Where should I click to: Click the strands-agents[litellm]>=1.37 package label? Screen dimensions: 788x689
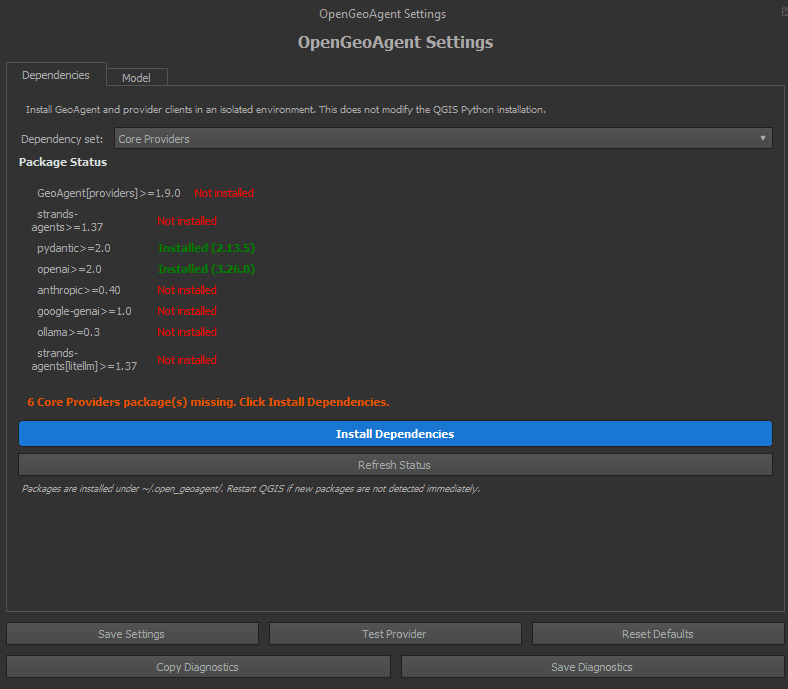(84, 360)
